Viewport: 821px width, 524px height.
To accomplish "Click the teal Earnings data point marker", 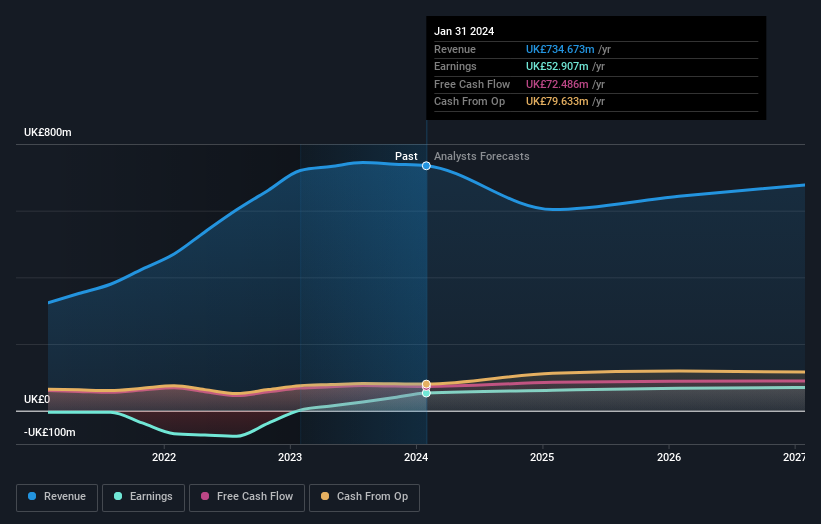I will 426,393.
